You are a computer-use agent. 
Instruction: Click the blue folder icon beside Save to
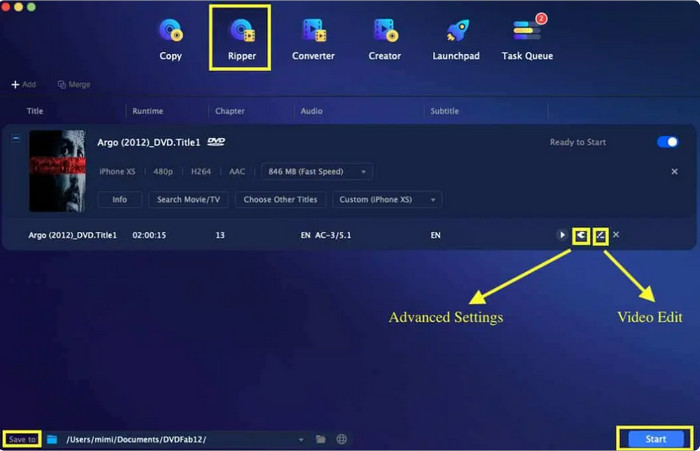click(52, 439)
